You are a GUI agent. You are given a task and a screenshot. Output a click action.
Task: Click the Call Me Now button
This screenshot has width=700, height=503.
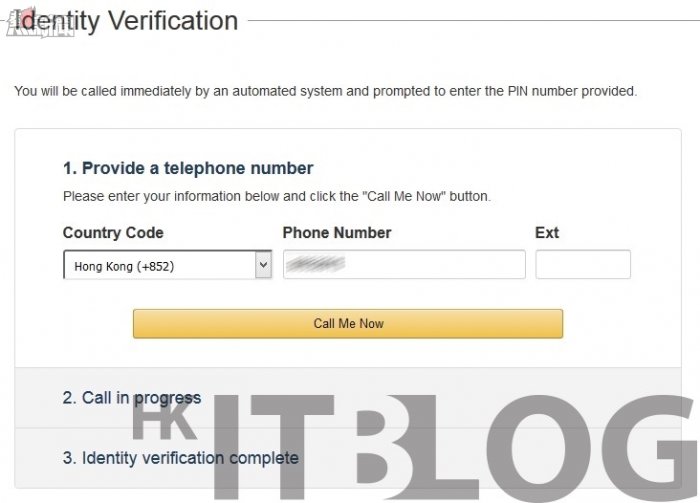tap(348, 324)
